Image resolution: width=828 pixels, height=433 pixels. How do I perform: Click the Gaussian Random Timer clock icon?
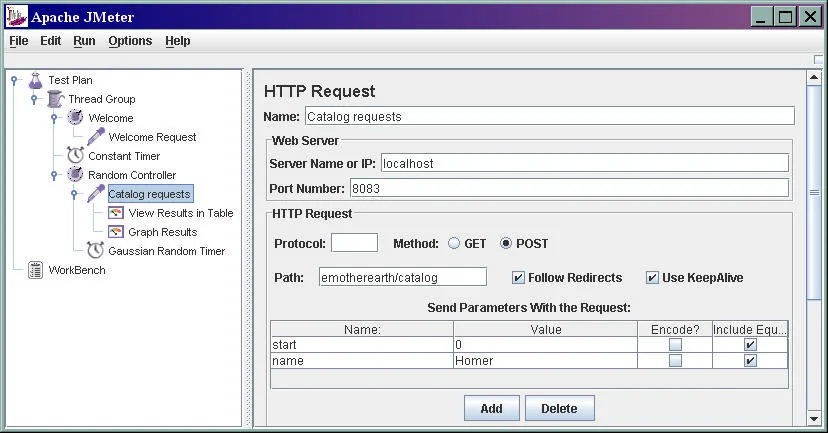(96, 250)
